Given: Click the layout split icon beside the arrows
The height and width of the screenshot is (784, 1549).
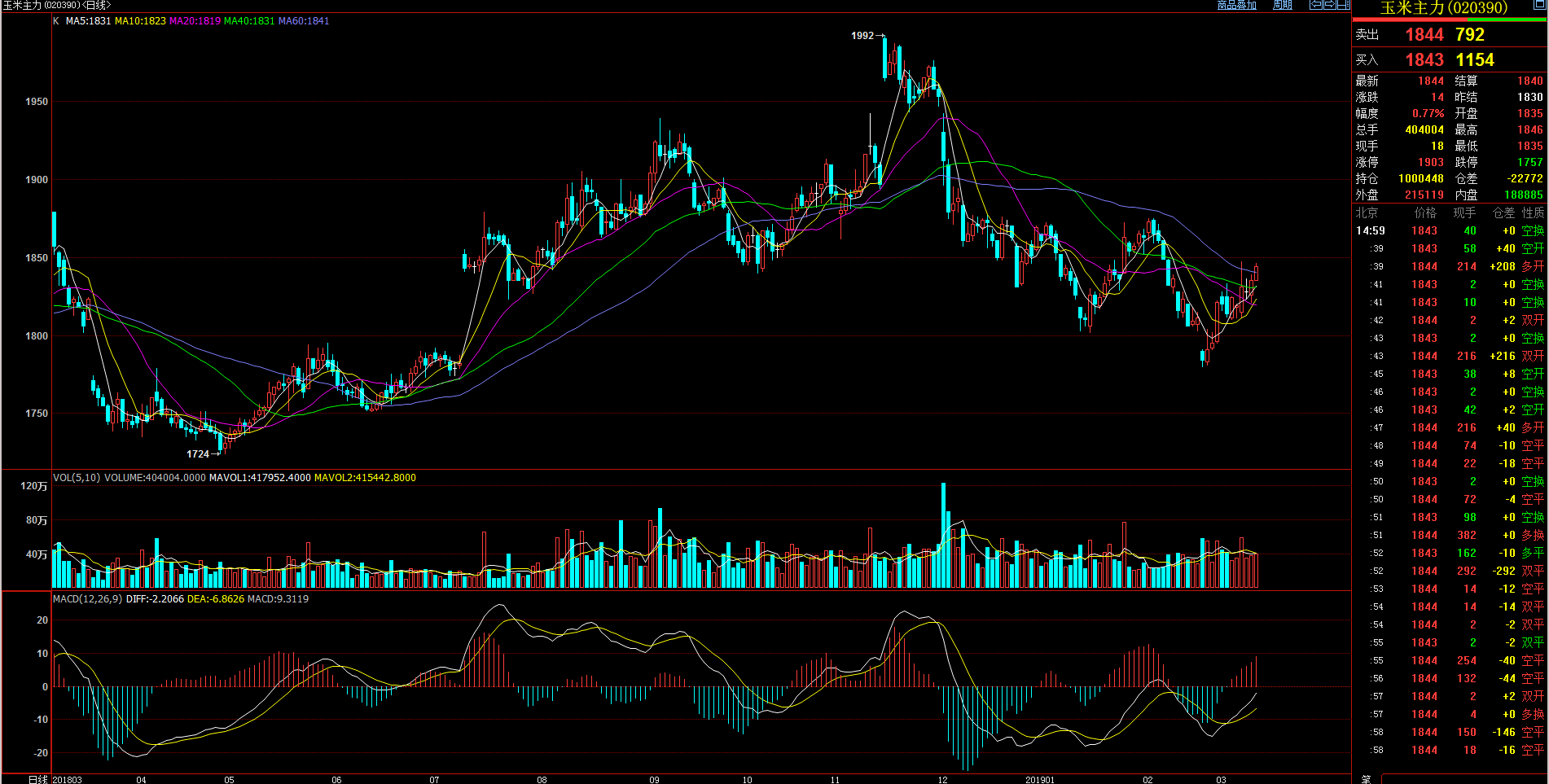Looking at the screenshot, I should pyautogui.click(x=1344, y=5).
